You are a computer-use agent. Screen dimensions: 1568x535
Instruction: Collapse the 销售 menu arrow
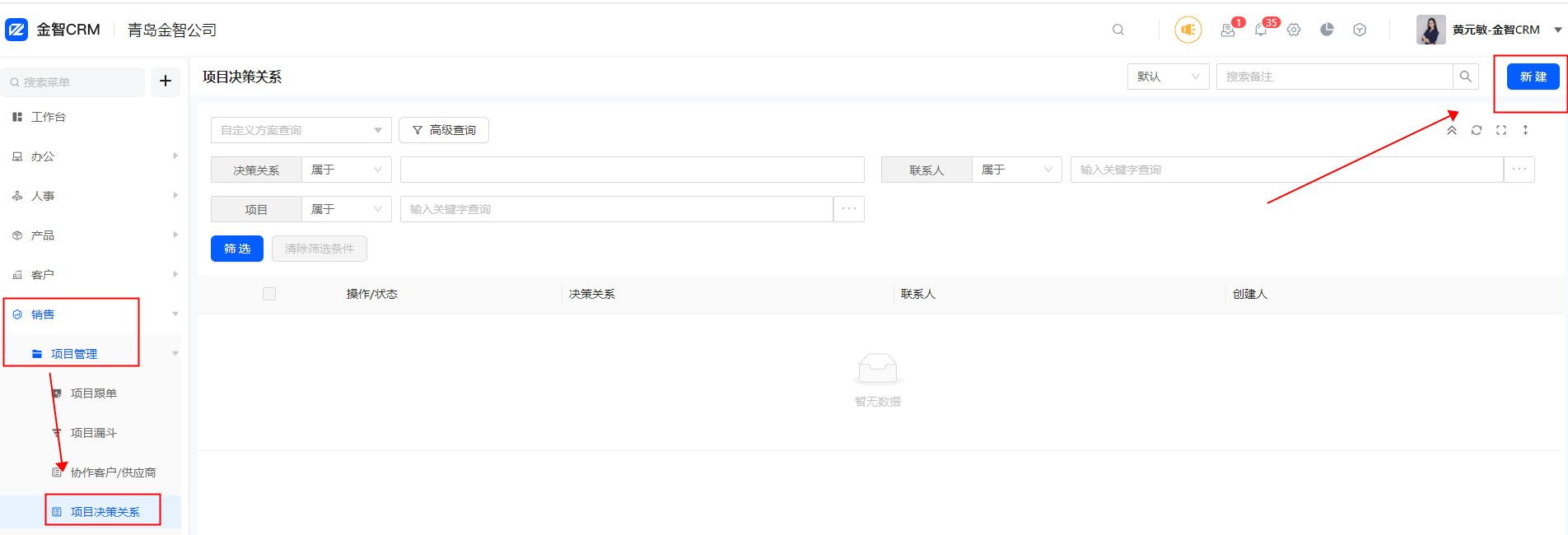pos(175,314)
